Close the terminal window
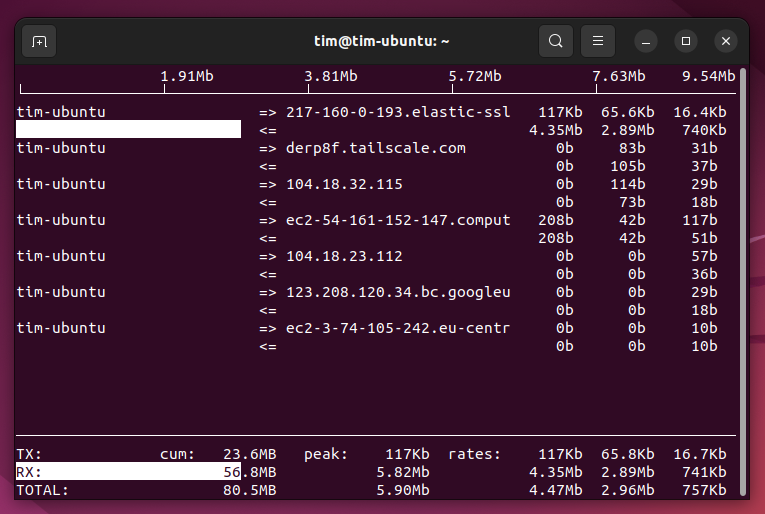Viewport: 765px width, 514px height. 726,41
